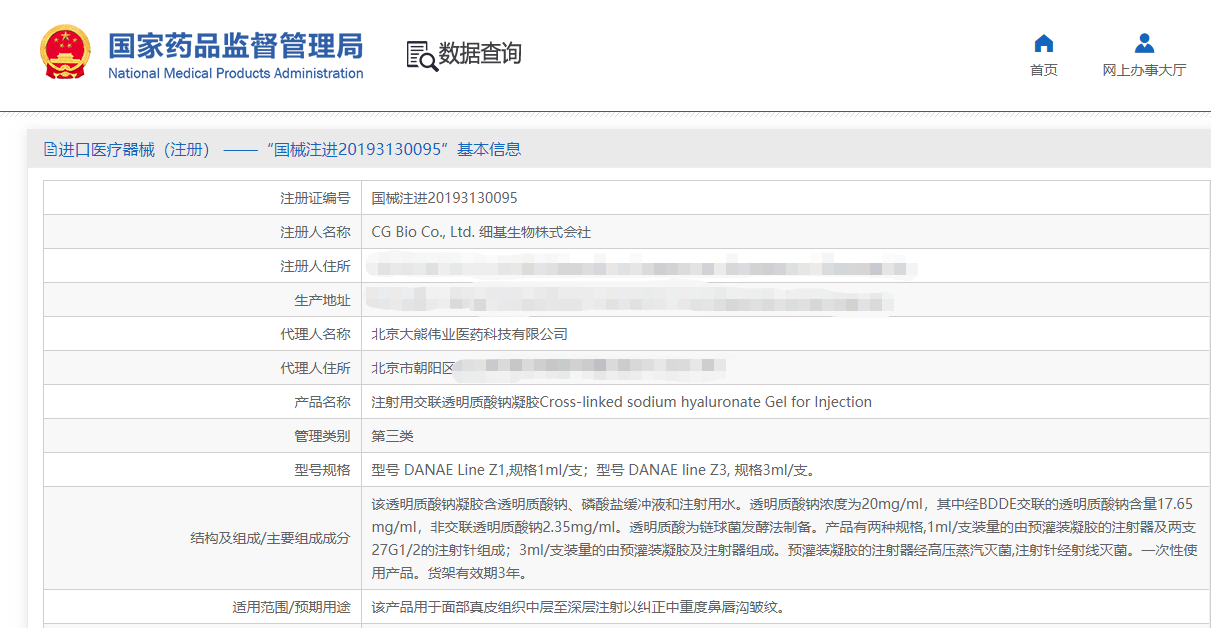This screenshot has width=1211, height=628.
Task: Select the 产品名称 label cell
Action: 202,402
